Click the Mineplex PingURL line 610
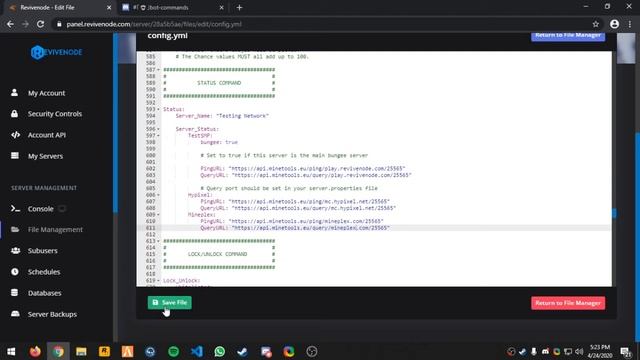The width and height of the screenshot is (640, 360). pos(292,221)
